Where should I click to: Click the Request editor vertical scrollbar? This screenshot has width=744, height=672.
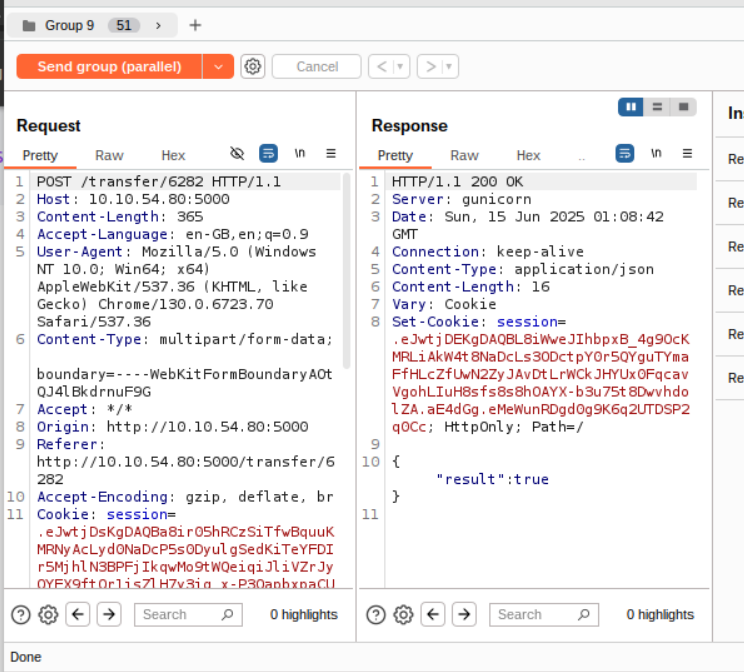tap(346, 271)
